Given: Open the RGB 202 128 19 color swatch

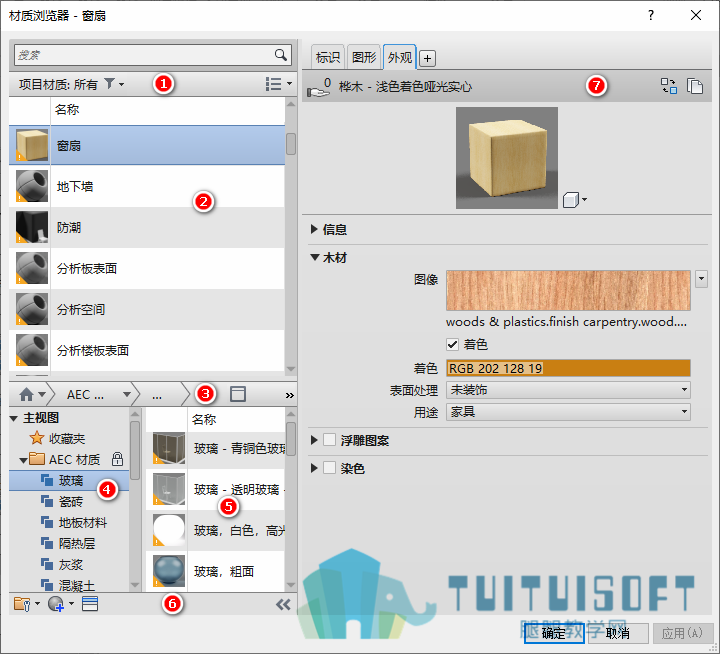Looking at the screenshot, I should click(x=568, y=368).
